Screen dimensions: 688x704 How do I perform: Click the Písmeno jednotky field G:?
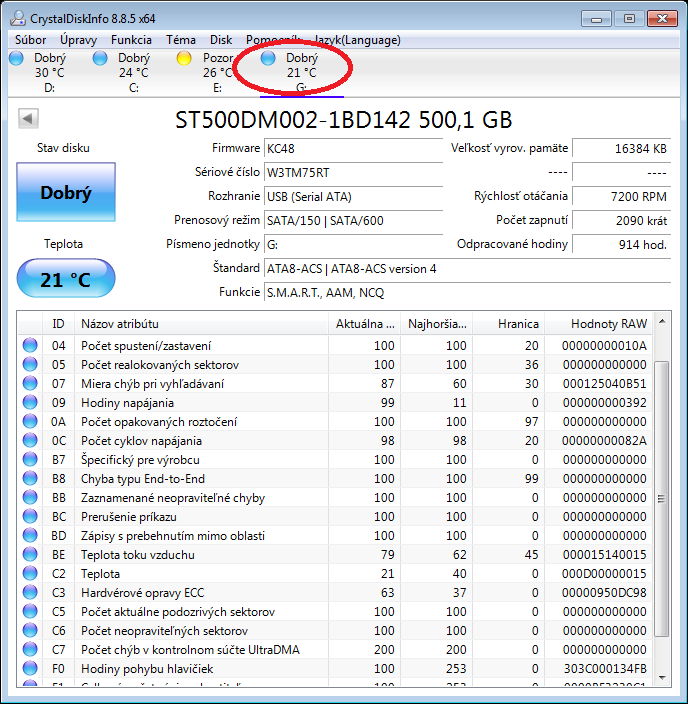coord(353,245)
